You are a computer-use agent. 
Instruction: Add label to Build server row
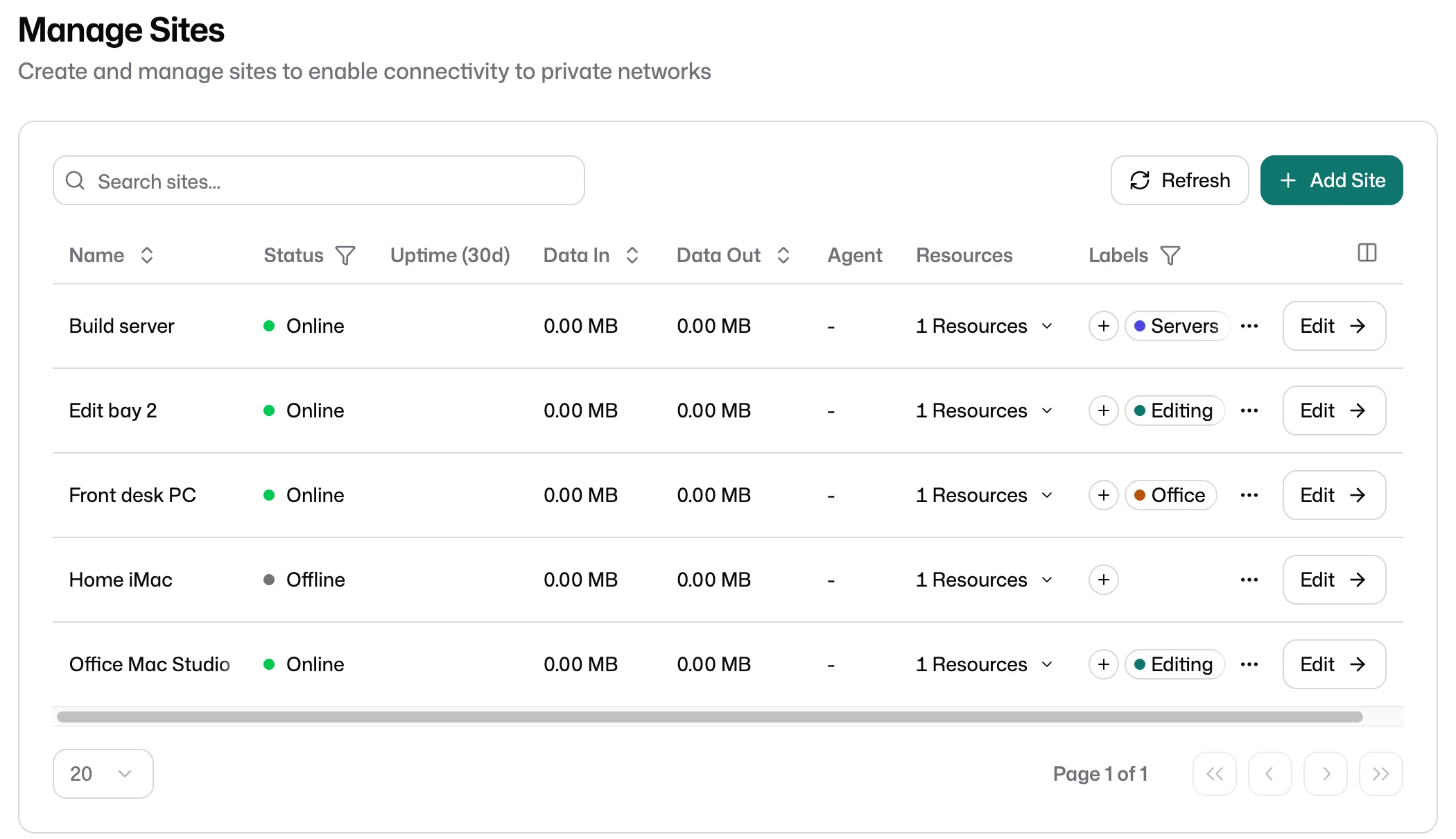point(1104,326)
